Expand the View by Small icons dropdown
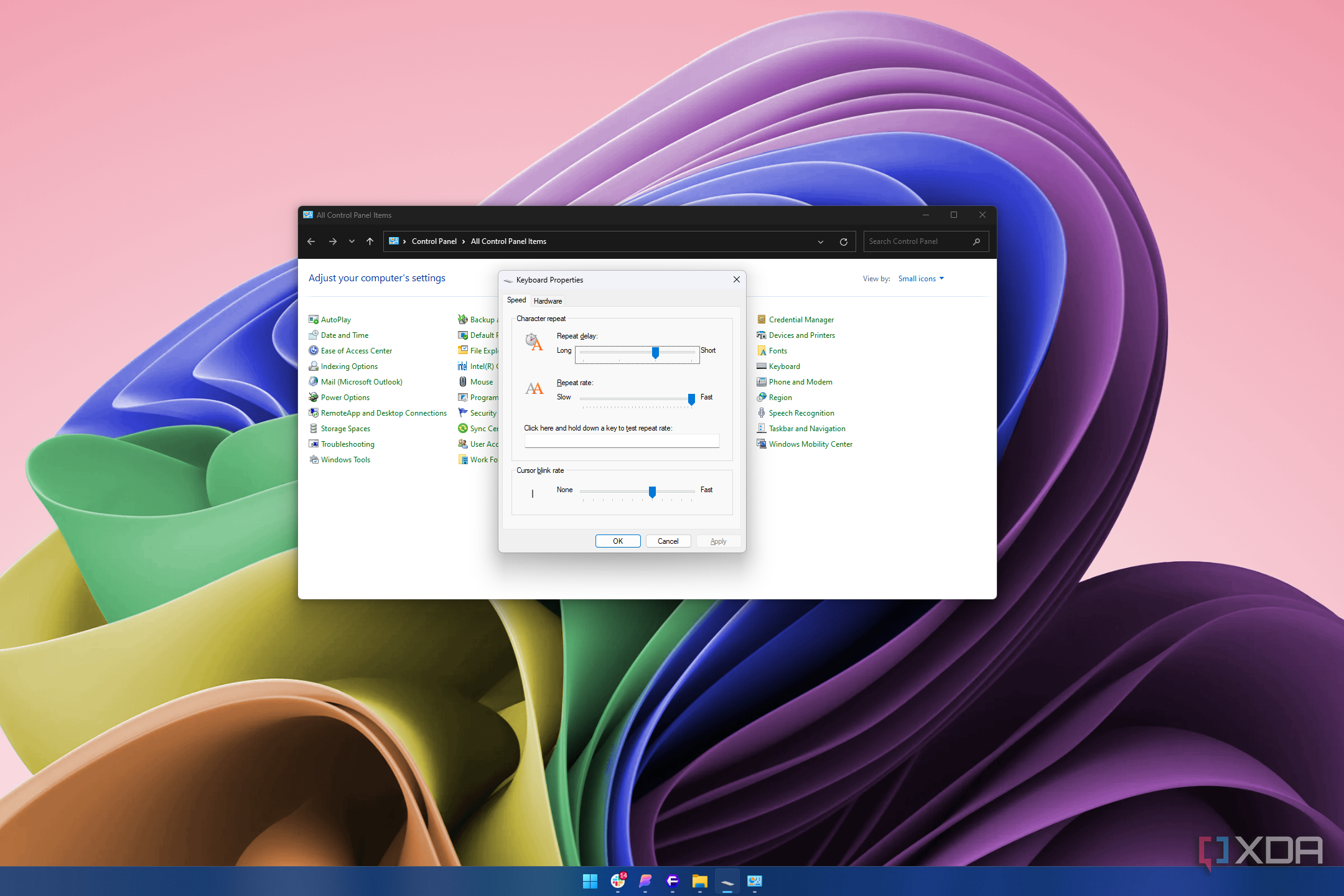Viewport: 1344px width, 896px height. 921,279
